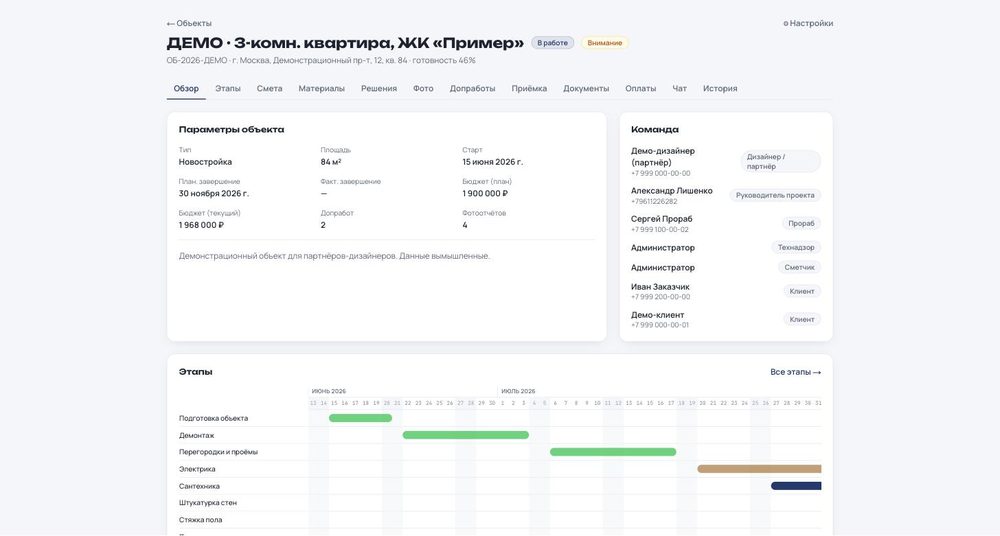
Task: Open Все этапы link
Action: point(795,372)
